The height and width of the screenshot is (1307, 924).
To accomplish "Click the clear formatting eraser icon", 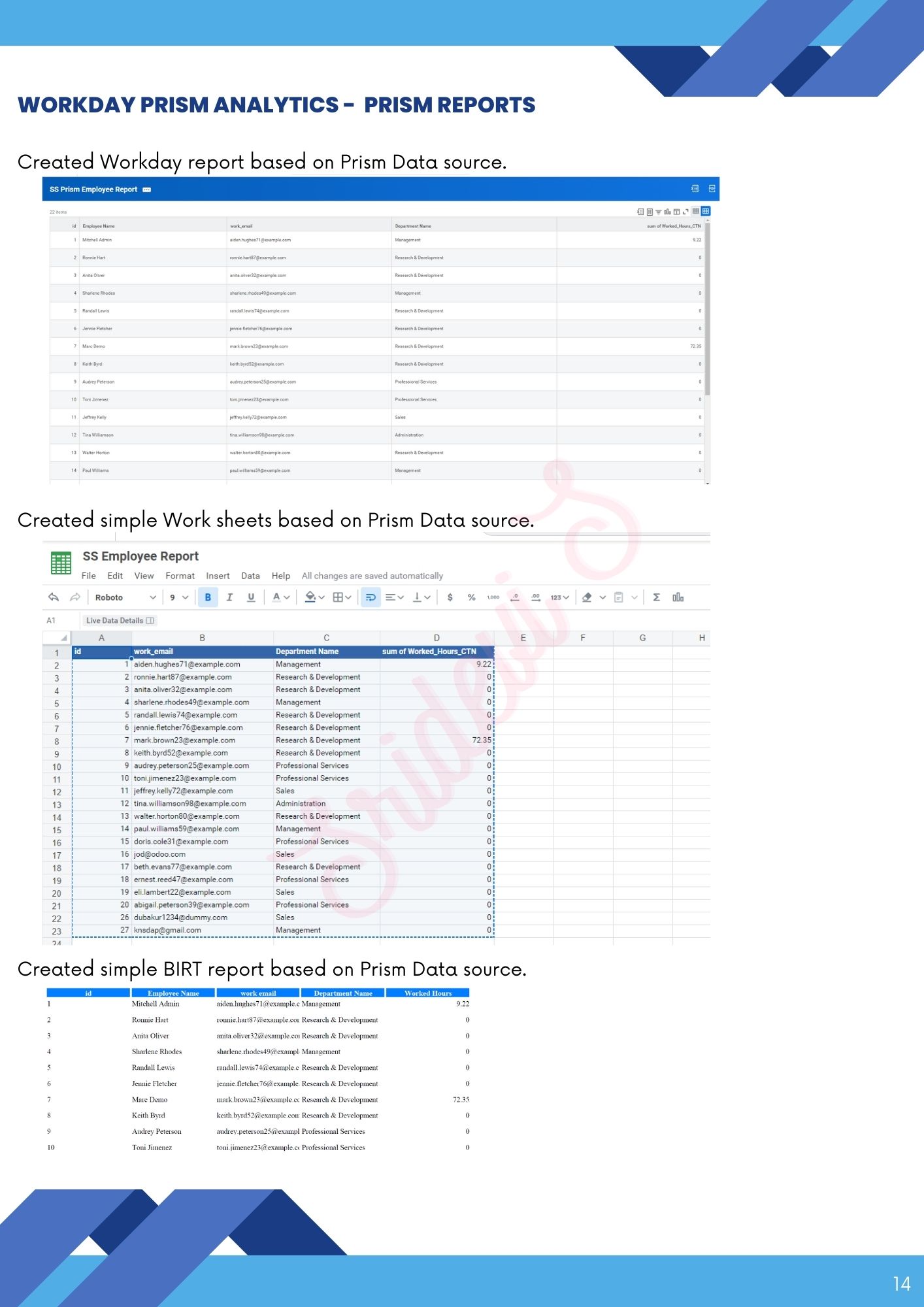I will pyautogui.click(x=587, y=597).
